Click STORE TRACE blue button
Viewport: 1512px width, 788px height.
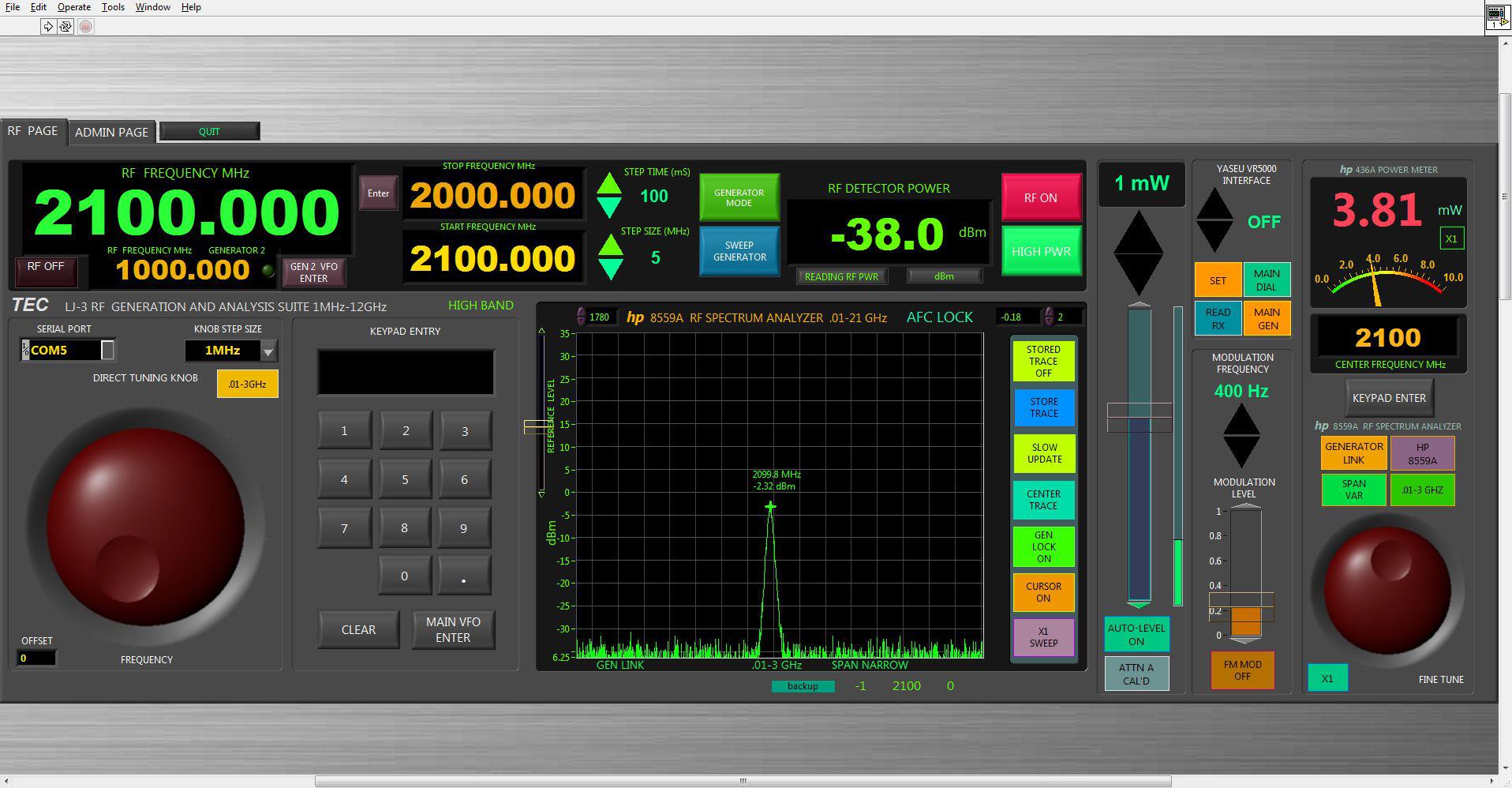1043,407
